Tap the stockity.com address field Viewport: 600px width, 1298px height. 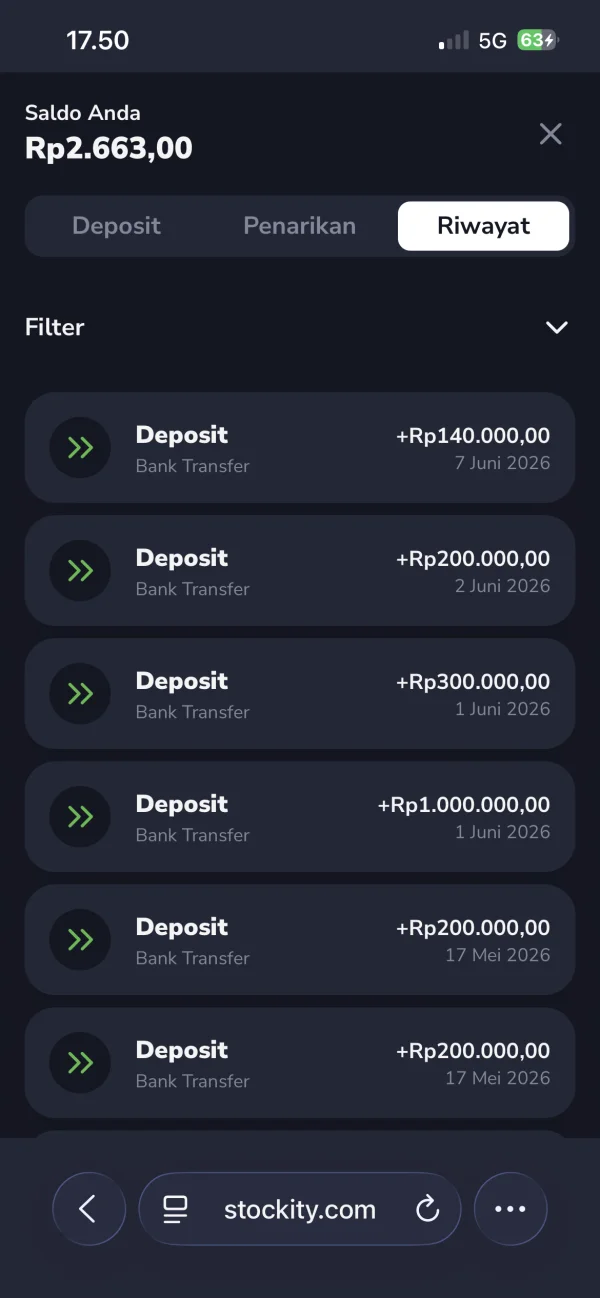pos(300,1209)
